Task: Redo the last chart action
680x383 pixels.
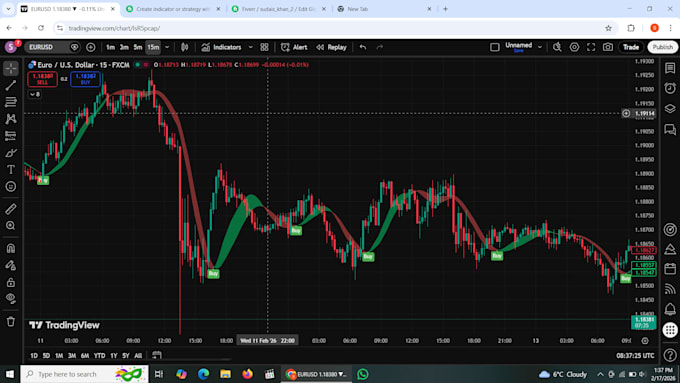Action: (379, 47)
